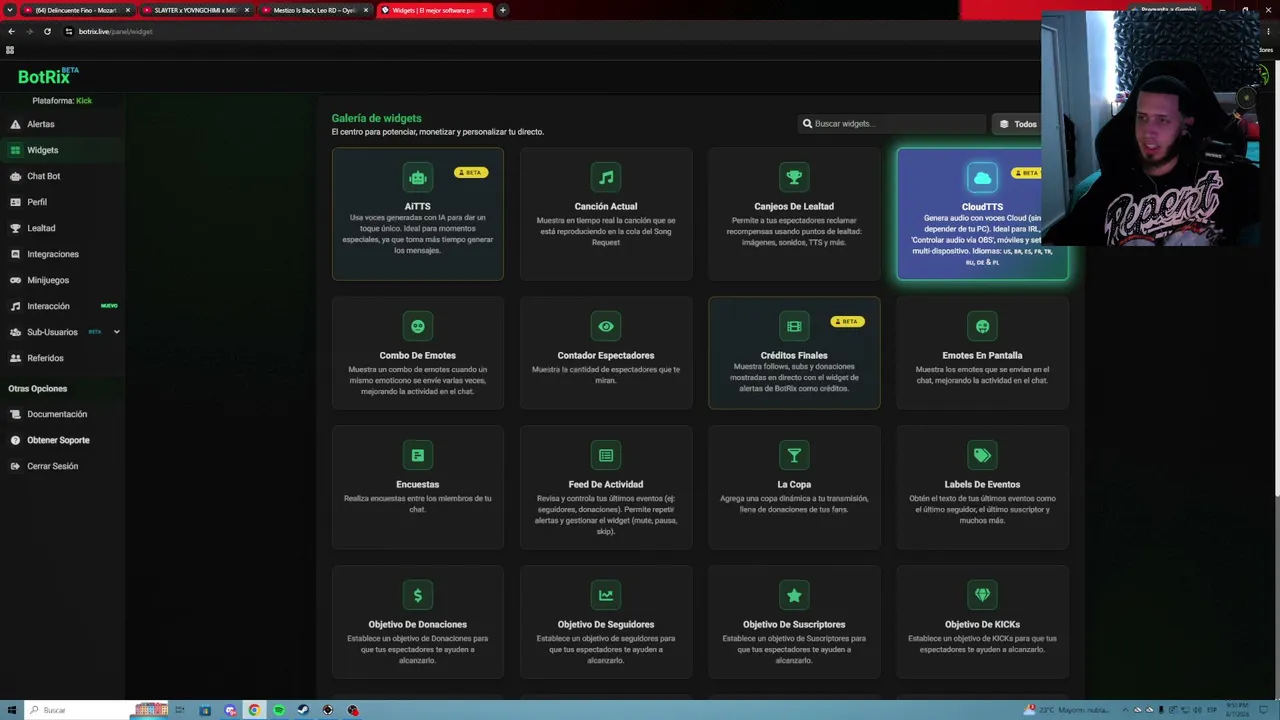Open the Steam taskbar icon
This screenshot has height=720, width=1280.
[303, 710]
